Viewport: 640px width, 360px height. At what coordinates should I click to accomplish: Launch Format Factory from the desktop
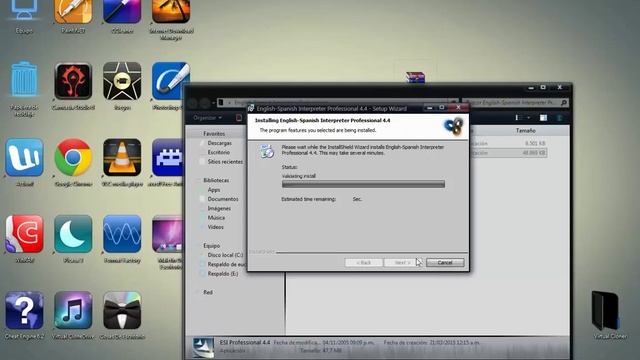(x=122, y=234)
